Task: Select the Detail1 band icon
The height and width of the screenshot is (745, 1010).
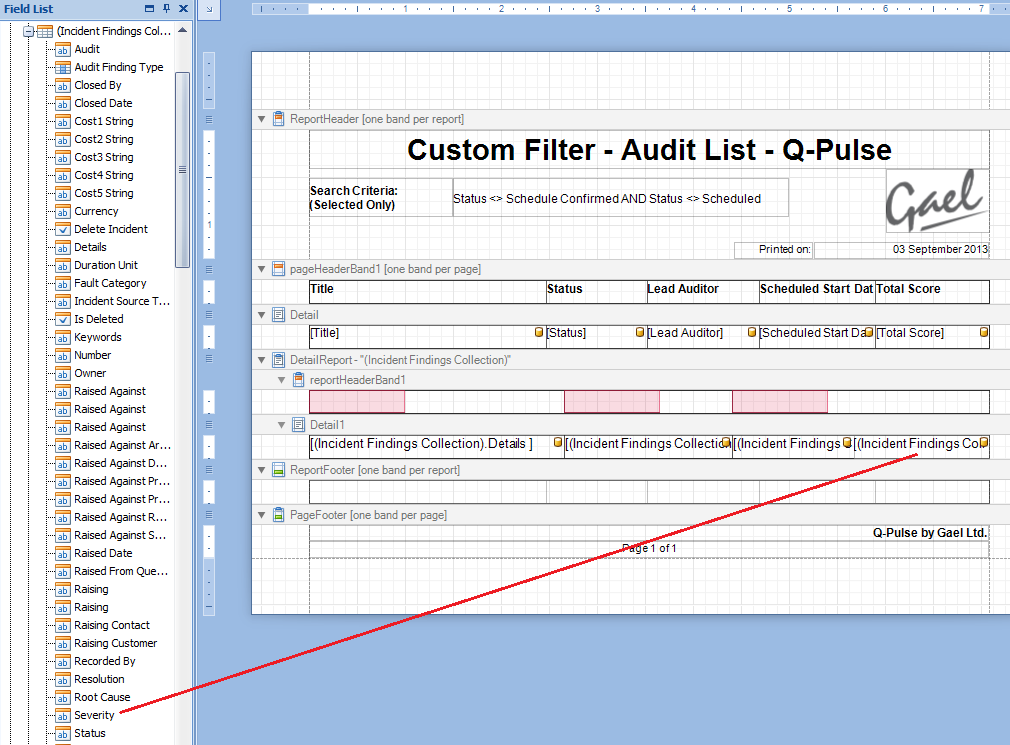Action: point(298,425)
